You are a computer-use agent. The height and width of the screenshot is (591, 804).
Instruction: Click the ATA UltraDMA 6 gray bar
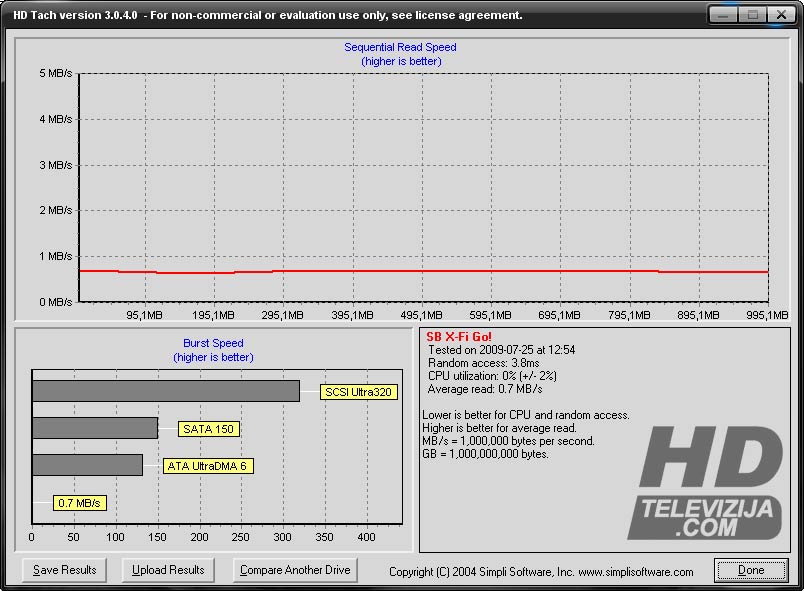[x=87, y=465]
